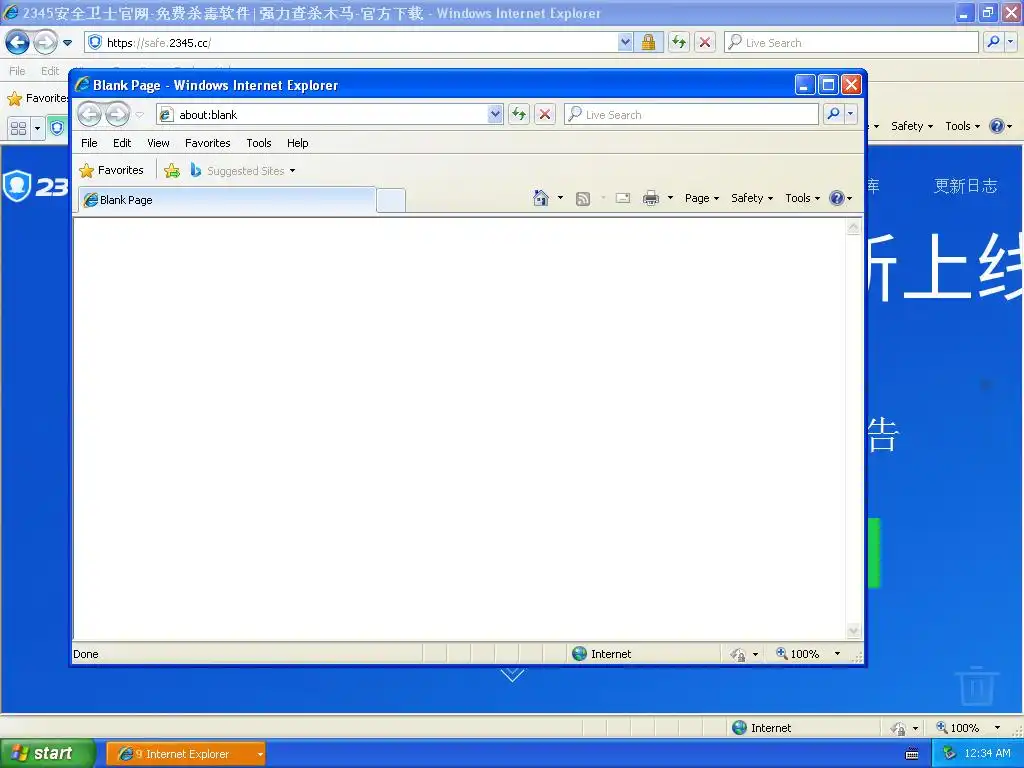
Task: Open recent pages dropdown in Blank Page window
Action: [x=140, y=115]
